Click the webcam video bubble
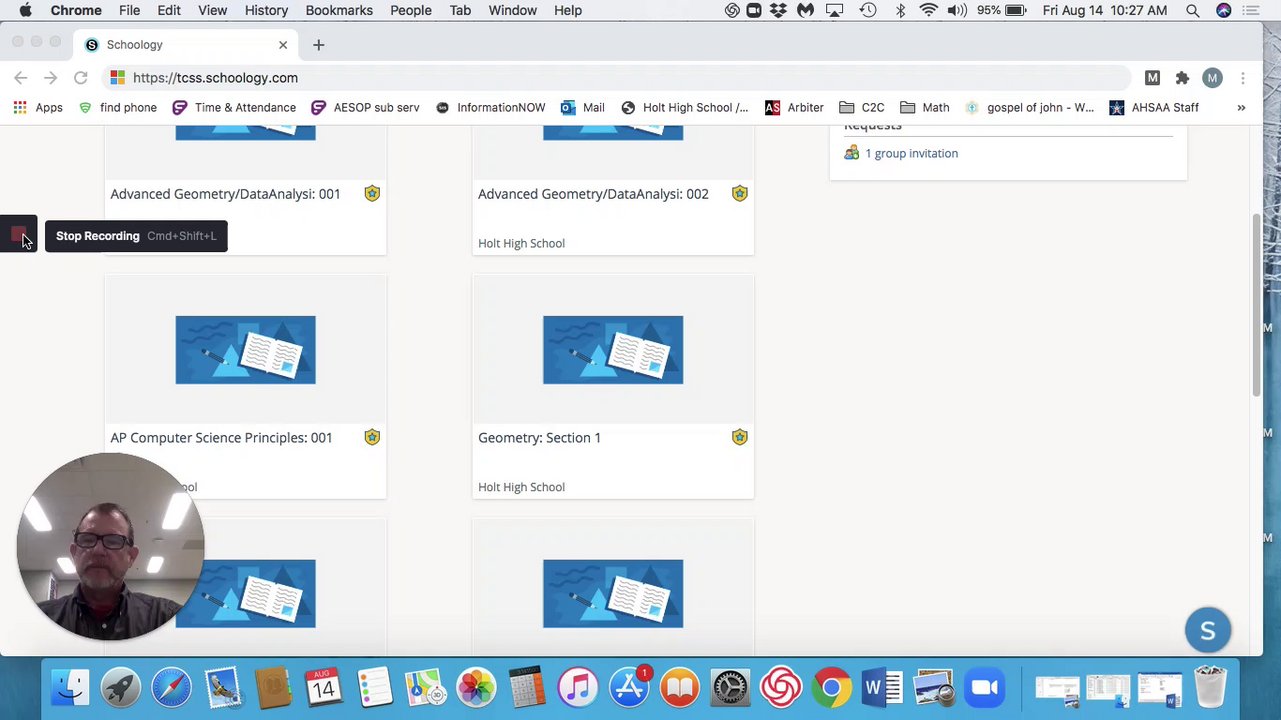 [x=110, y=546]
